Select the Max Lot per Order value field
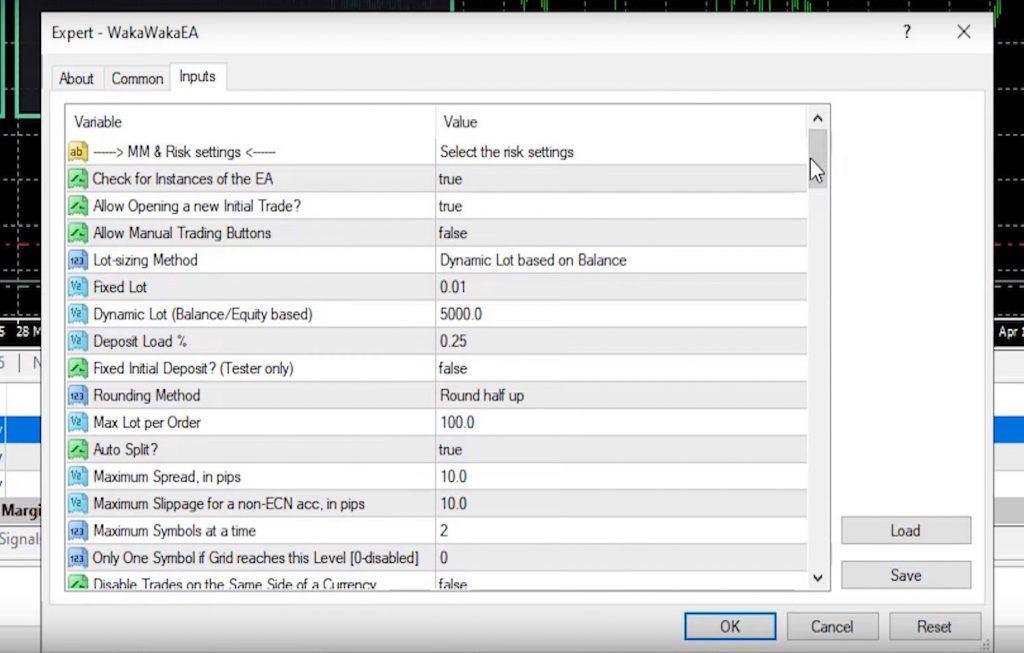This screenshot has width=1024, height=653. coord(620,422)
